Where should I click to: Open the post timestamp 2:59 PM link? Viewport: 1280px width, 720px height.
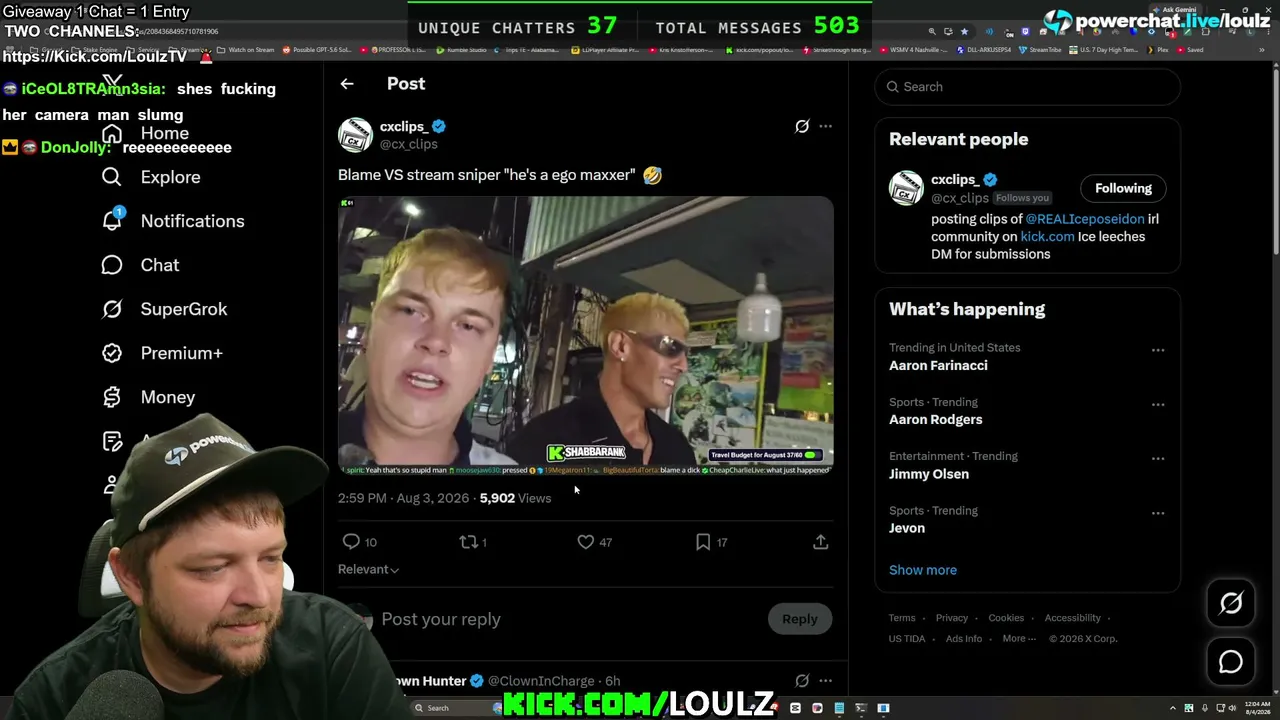tap(404, 498)
